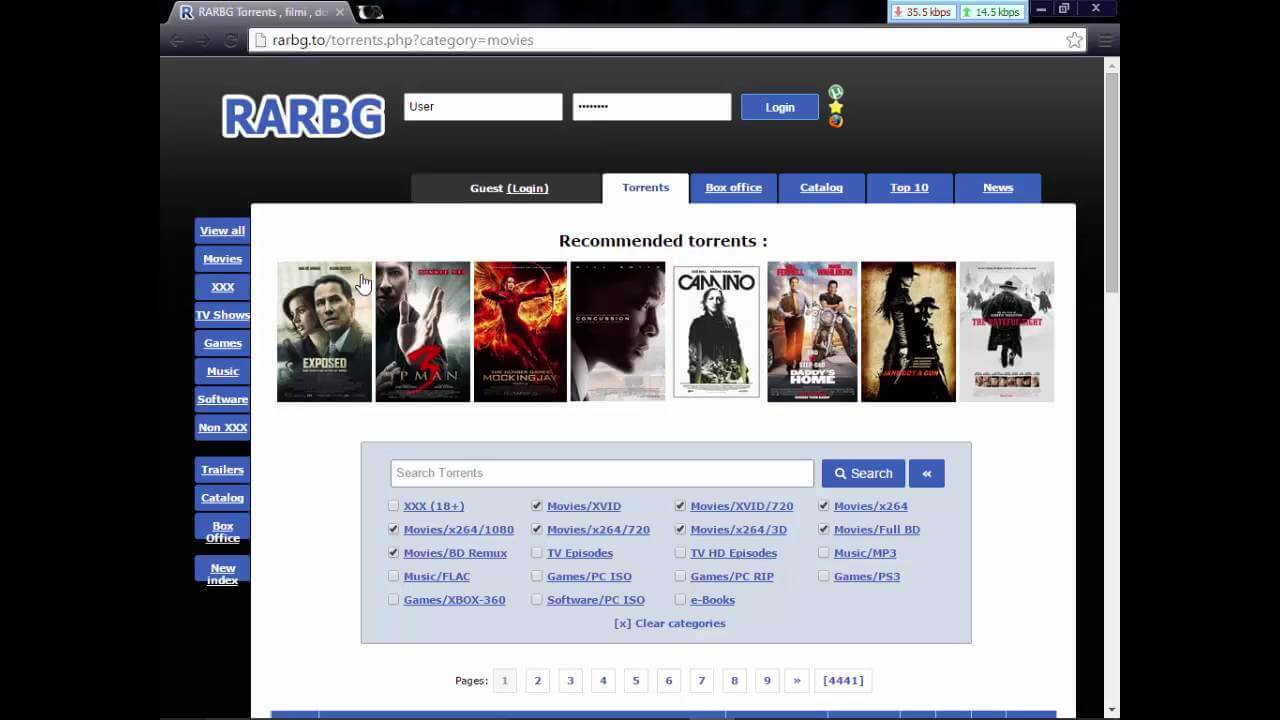
Task: Open New index from the sidebar
Action: click(x=222, y=574)
